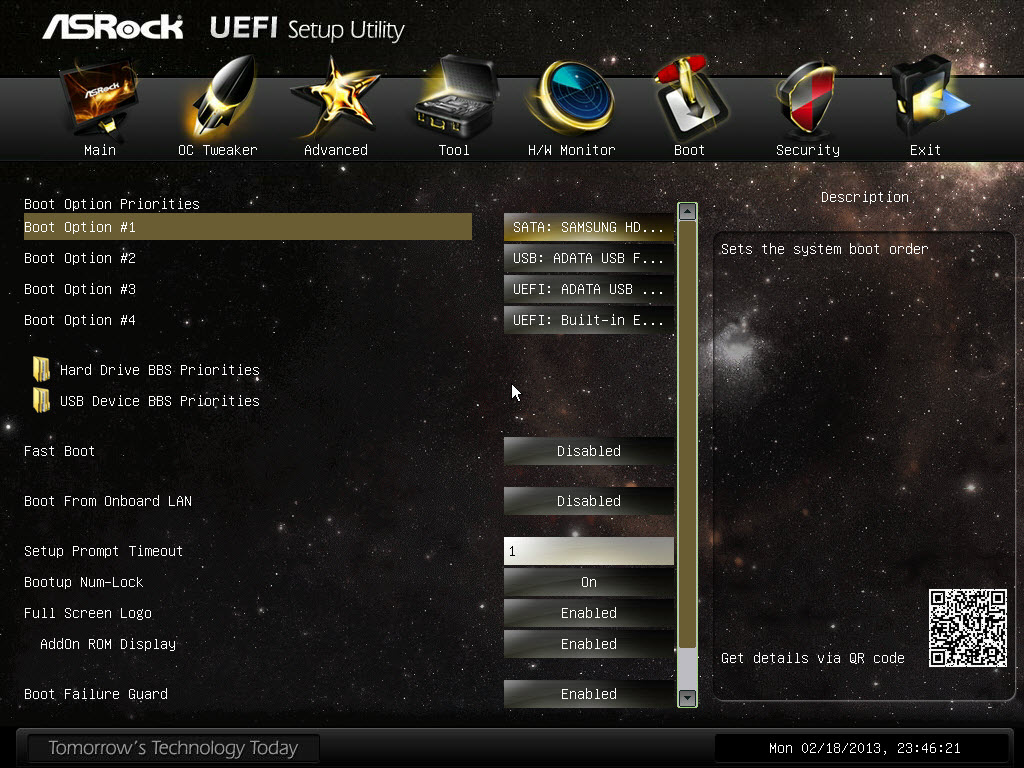Click the scrollbar down arrow

(x=687, y=697)
